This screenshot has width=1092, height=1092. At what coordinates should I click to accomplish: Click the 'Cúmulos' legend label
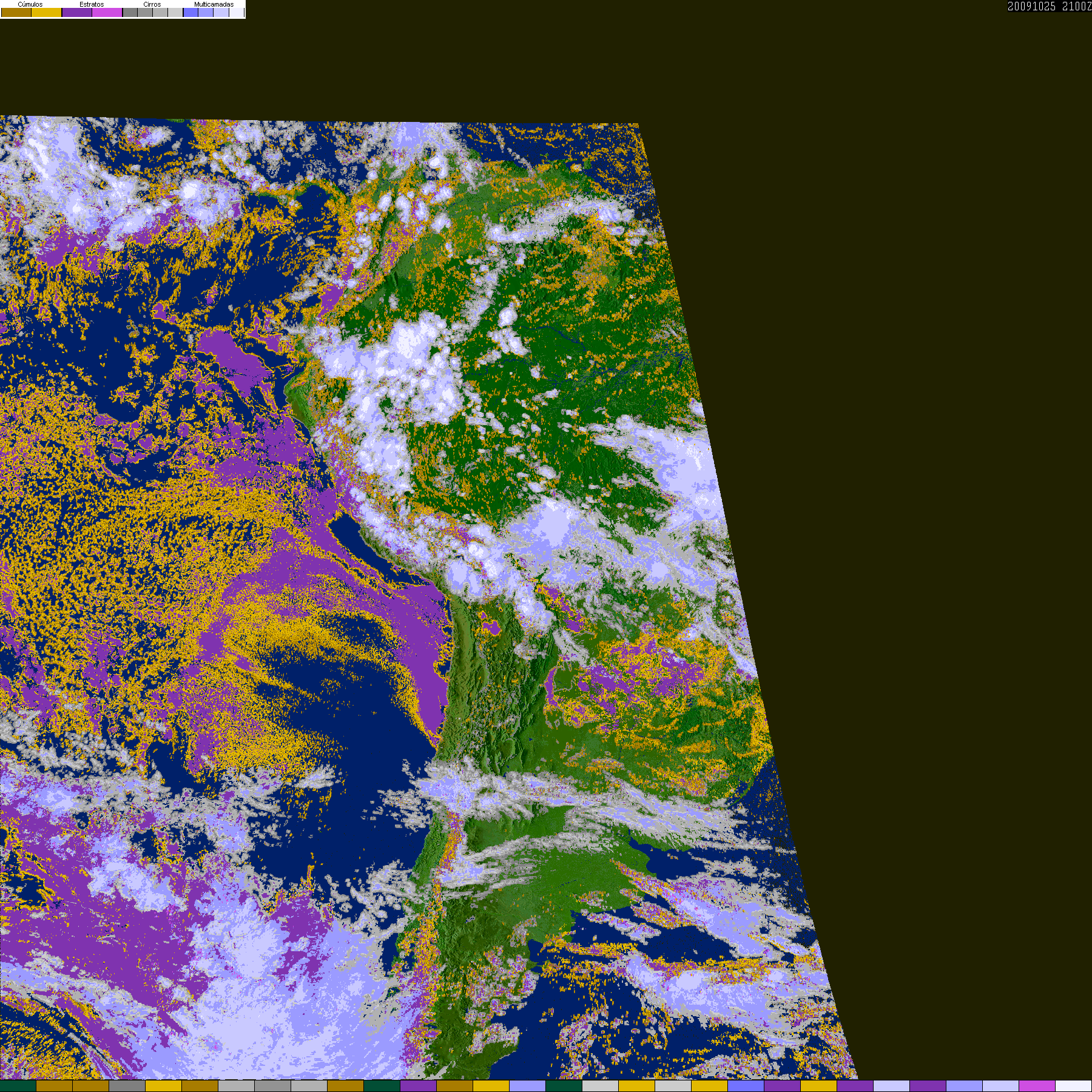[x=30, y=4]
